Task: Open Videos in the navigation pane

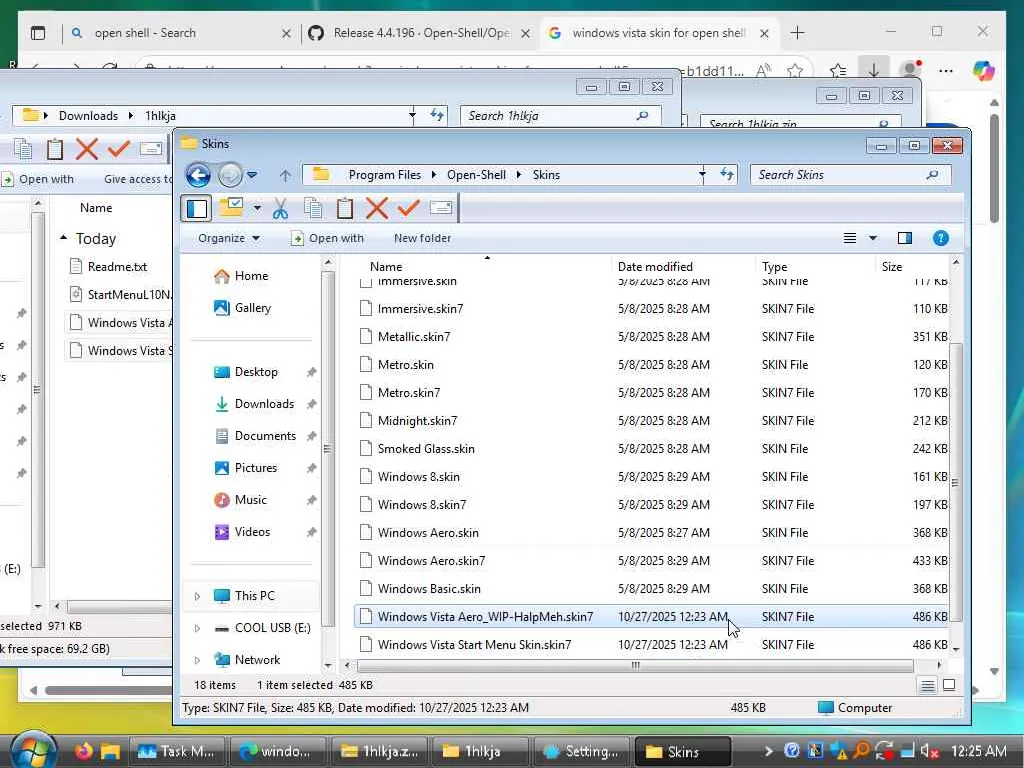Action: tap(252, 532)
